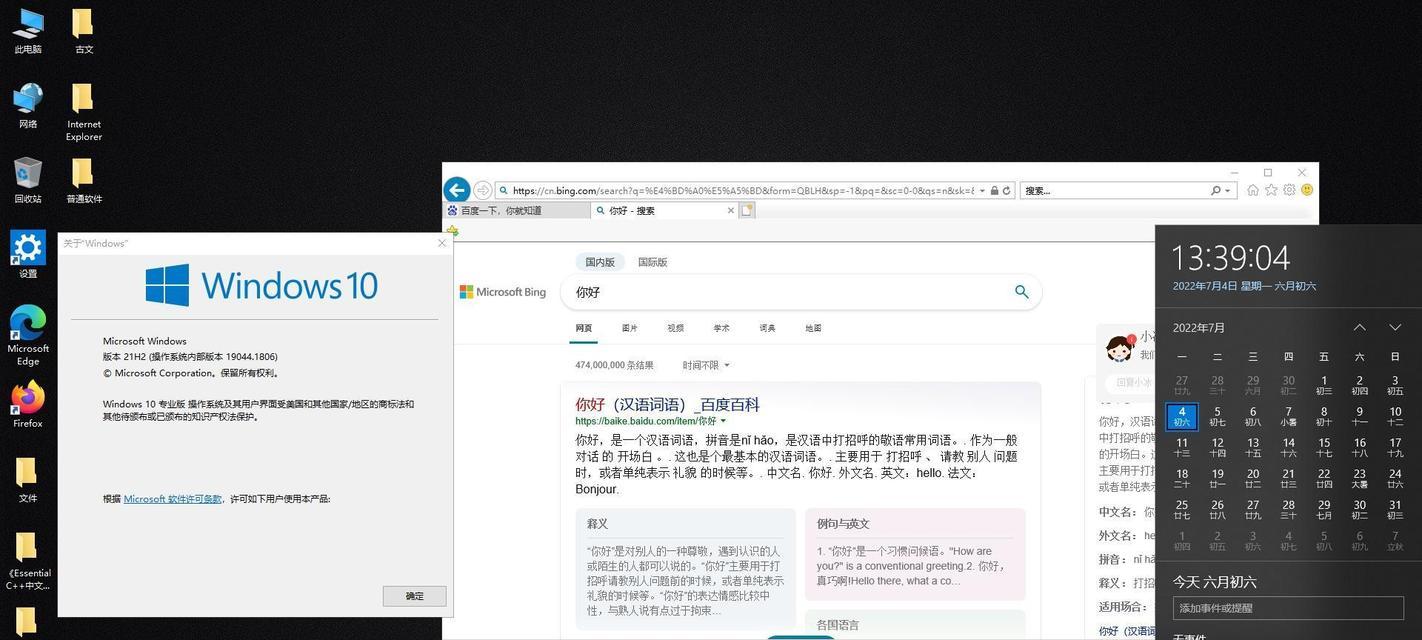Image resolution: width=1422 pixels, height=640 pixels.
Task: Open the Microsoft 软件许可条款 link
Action: pos(173,499)
